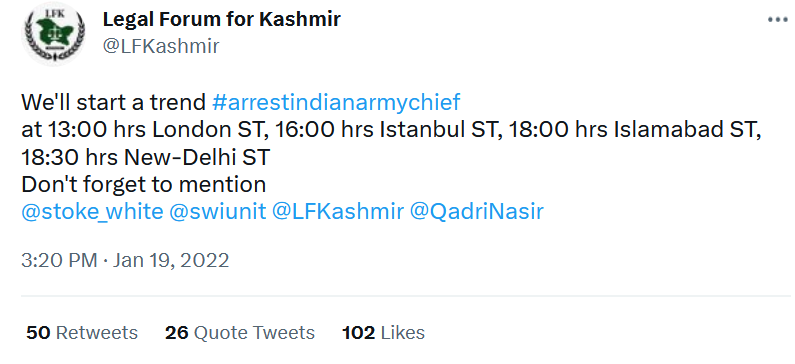Open the #arrestindianarmychief hashtag
The height and width of the screenshot is (364, 795).
[x=336, y=103]
